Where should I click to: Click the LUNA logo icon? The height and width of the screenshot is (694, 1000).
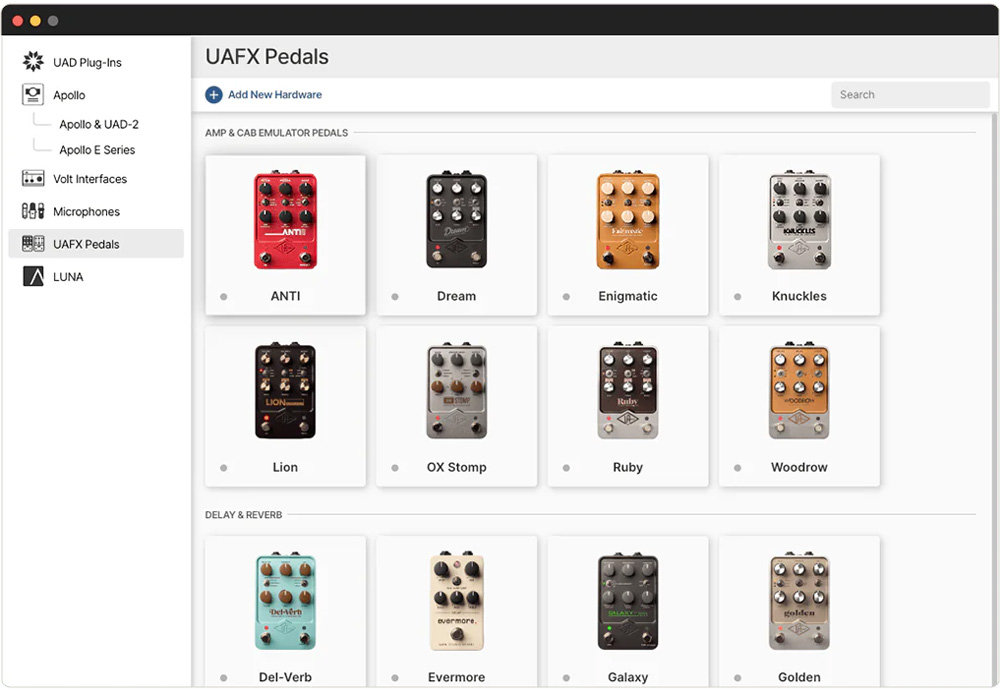pyautogui.click(x=33, y=276)
